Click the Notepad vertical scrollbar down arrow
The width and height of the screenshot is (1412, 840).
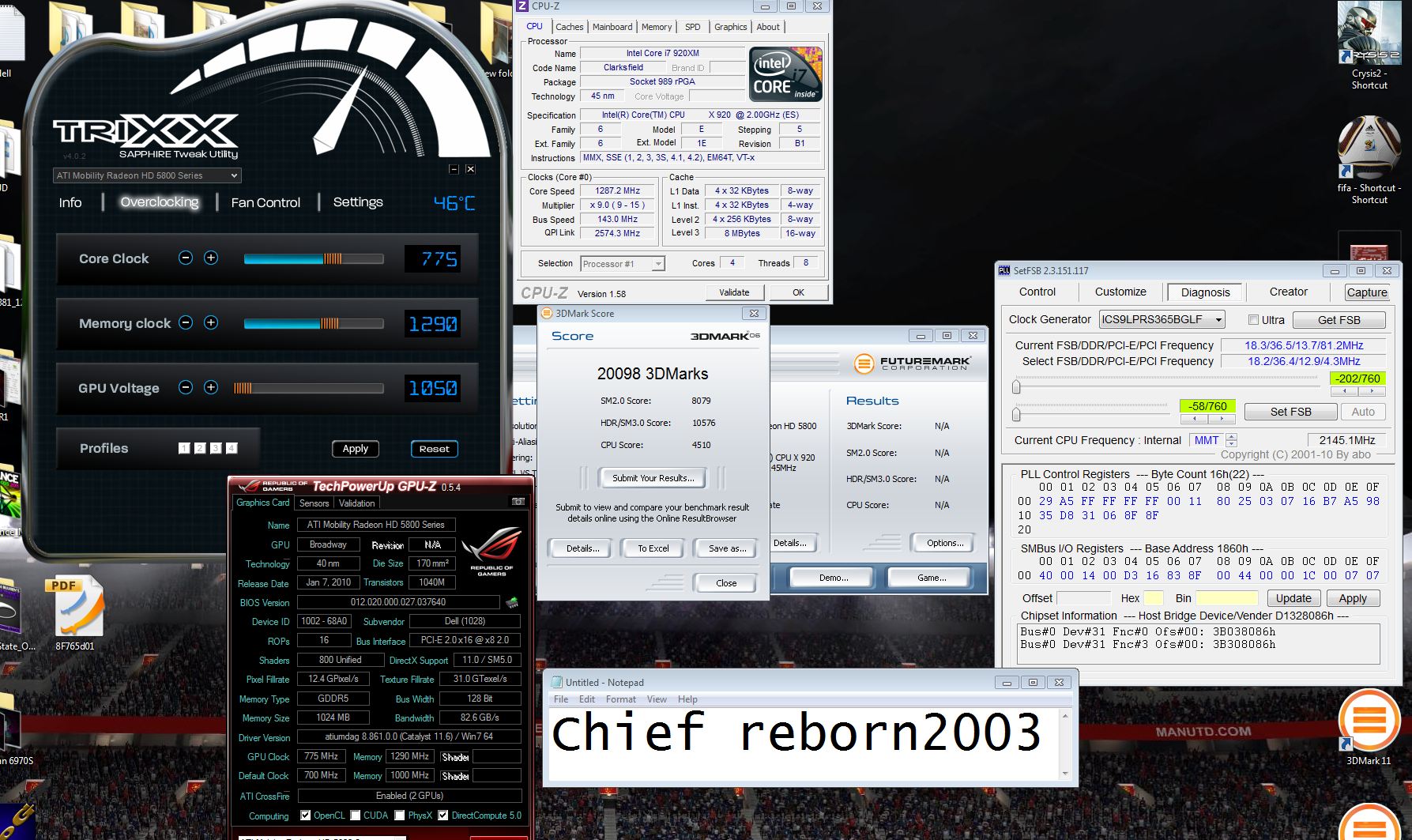[1065, 774]
